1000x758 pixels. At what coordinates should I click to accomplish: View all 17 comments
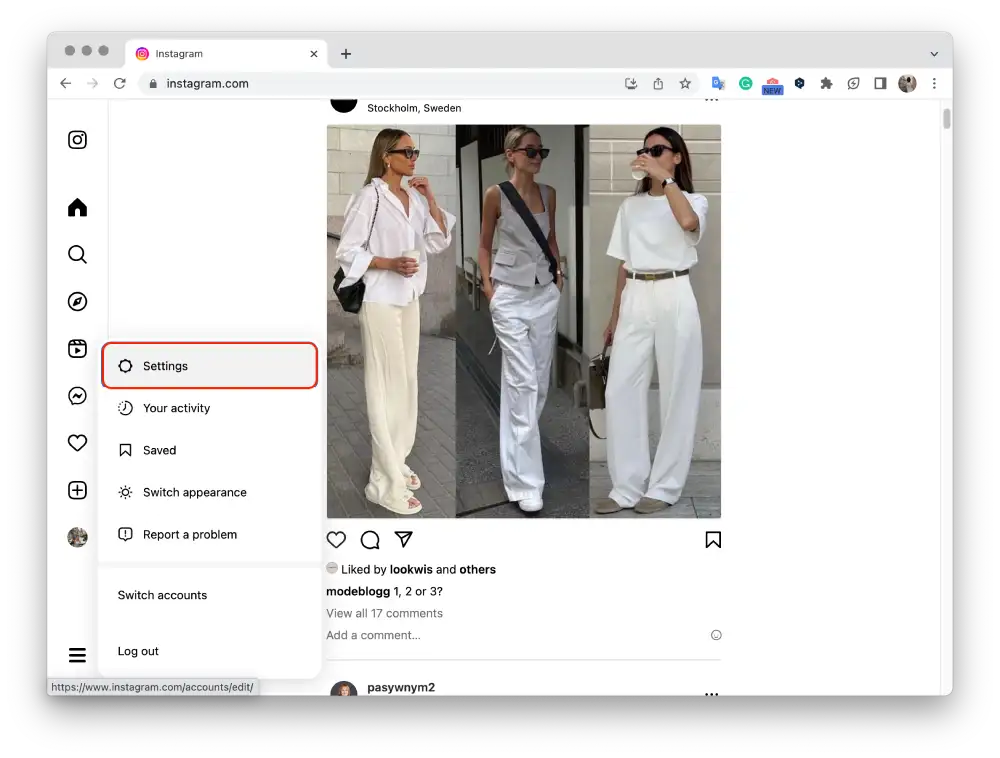click(x=384, y=613)
